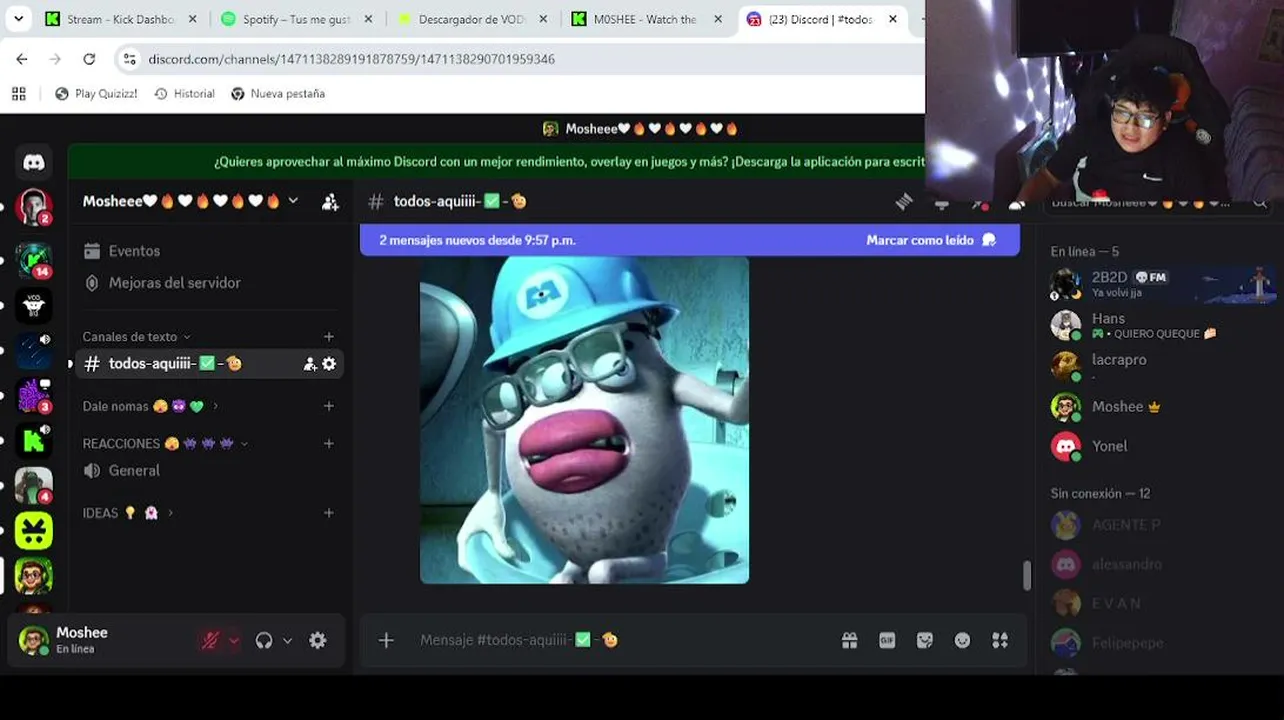Switch to Spotify browser tab

(297, 19)
